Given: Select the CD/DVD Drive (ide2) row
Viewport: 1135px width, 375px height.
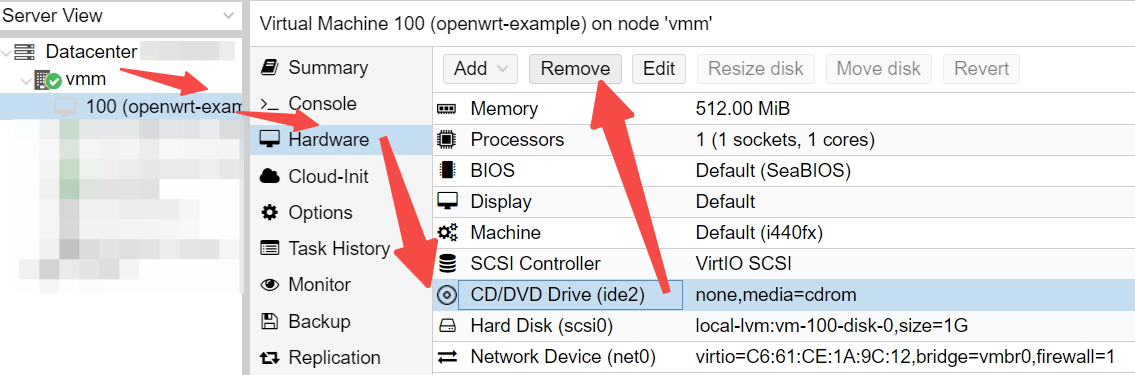Looking at the screenshot, I should click(784, 295).
